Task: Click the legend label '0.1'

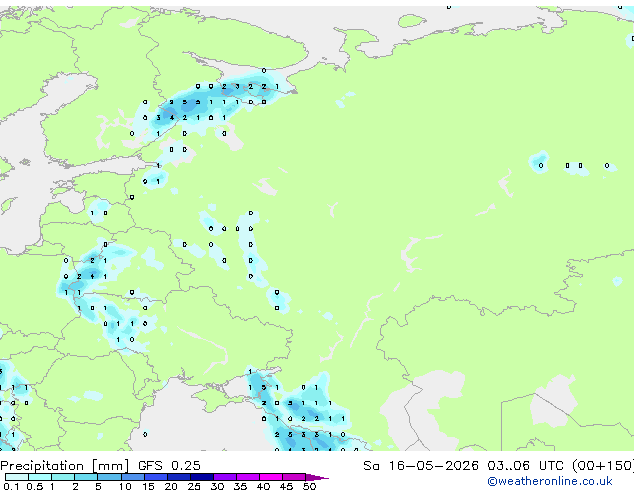Action: coord(11,486)
